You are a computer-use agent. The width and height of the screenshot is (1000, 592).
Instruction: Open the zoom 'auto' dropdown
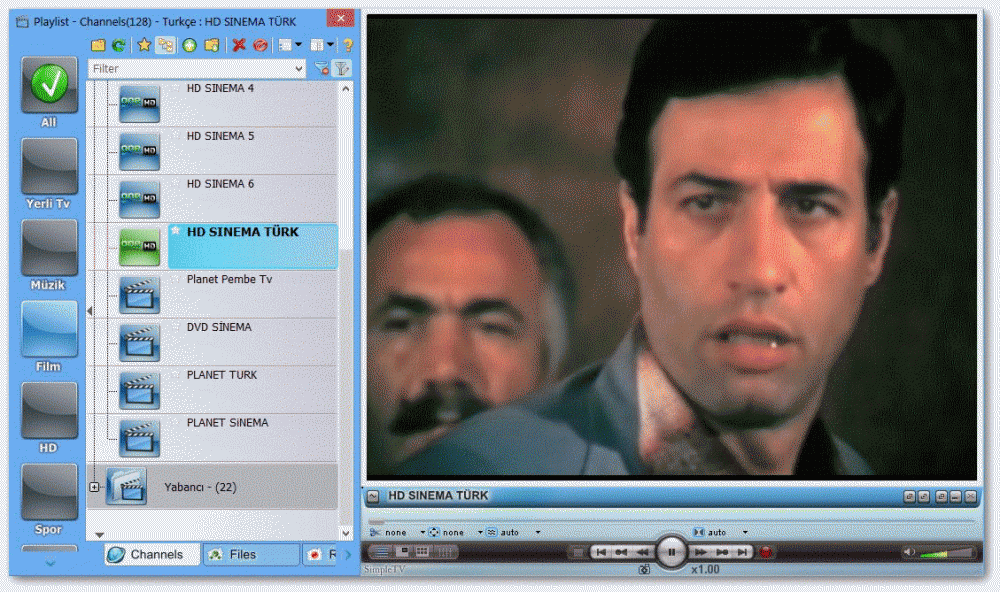coord(745,532)
